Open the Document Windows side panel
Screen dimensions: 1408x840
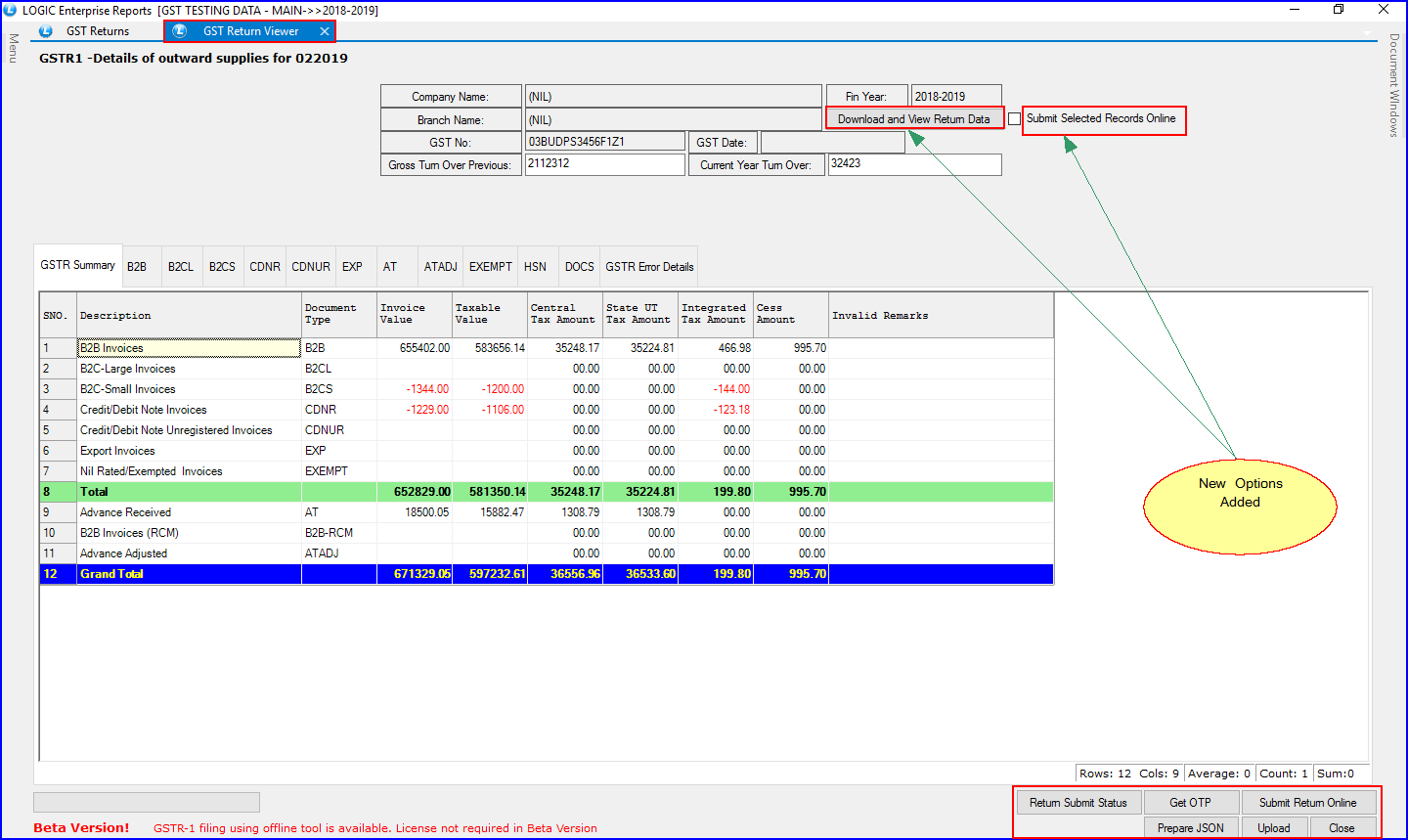click(1393, 85)
